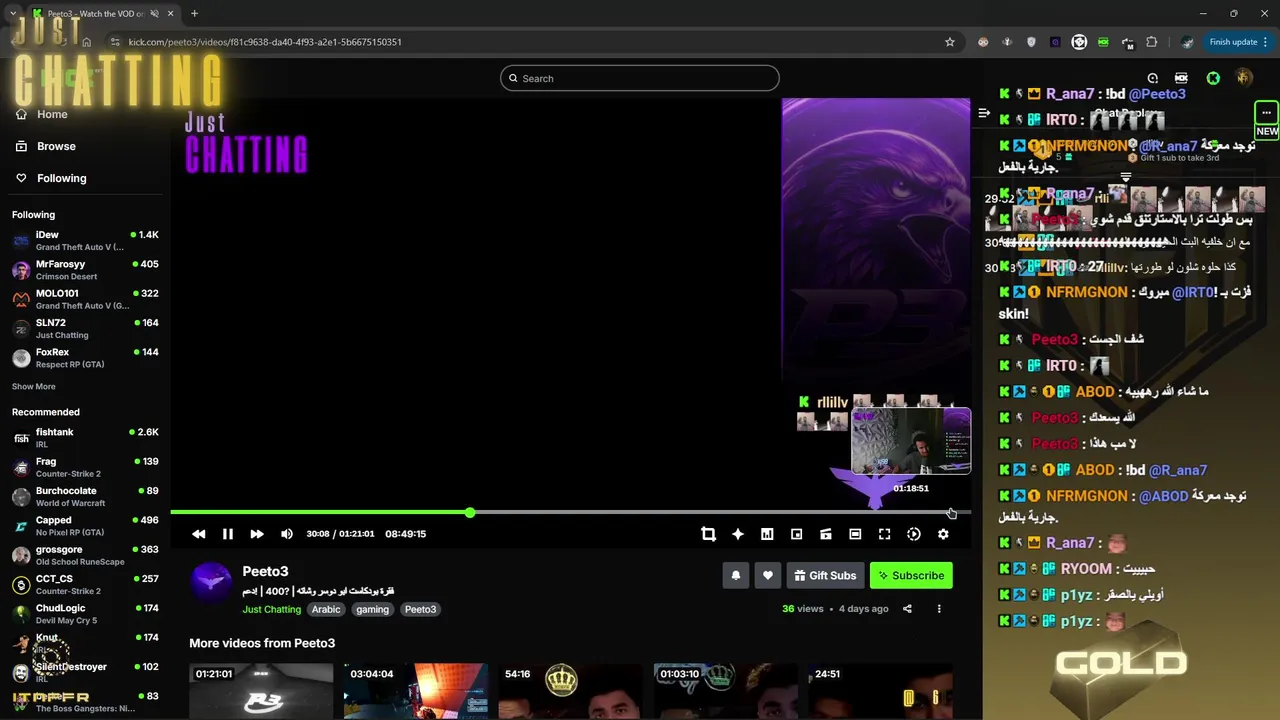Open the playback speed icon
The width and height of the screenshot is (1280, 720).
[914, 534]
